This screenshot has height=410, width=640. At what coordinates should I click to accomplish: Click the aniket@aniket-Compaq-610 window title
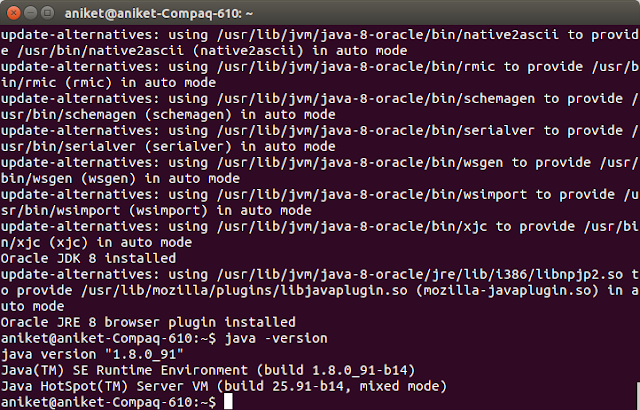[159, 13]
